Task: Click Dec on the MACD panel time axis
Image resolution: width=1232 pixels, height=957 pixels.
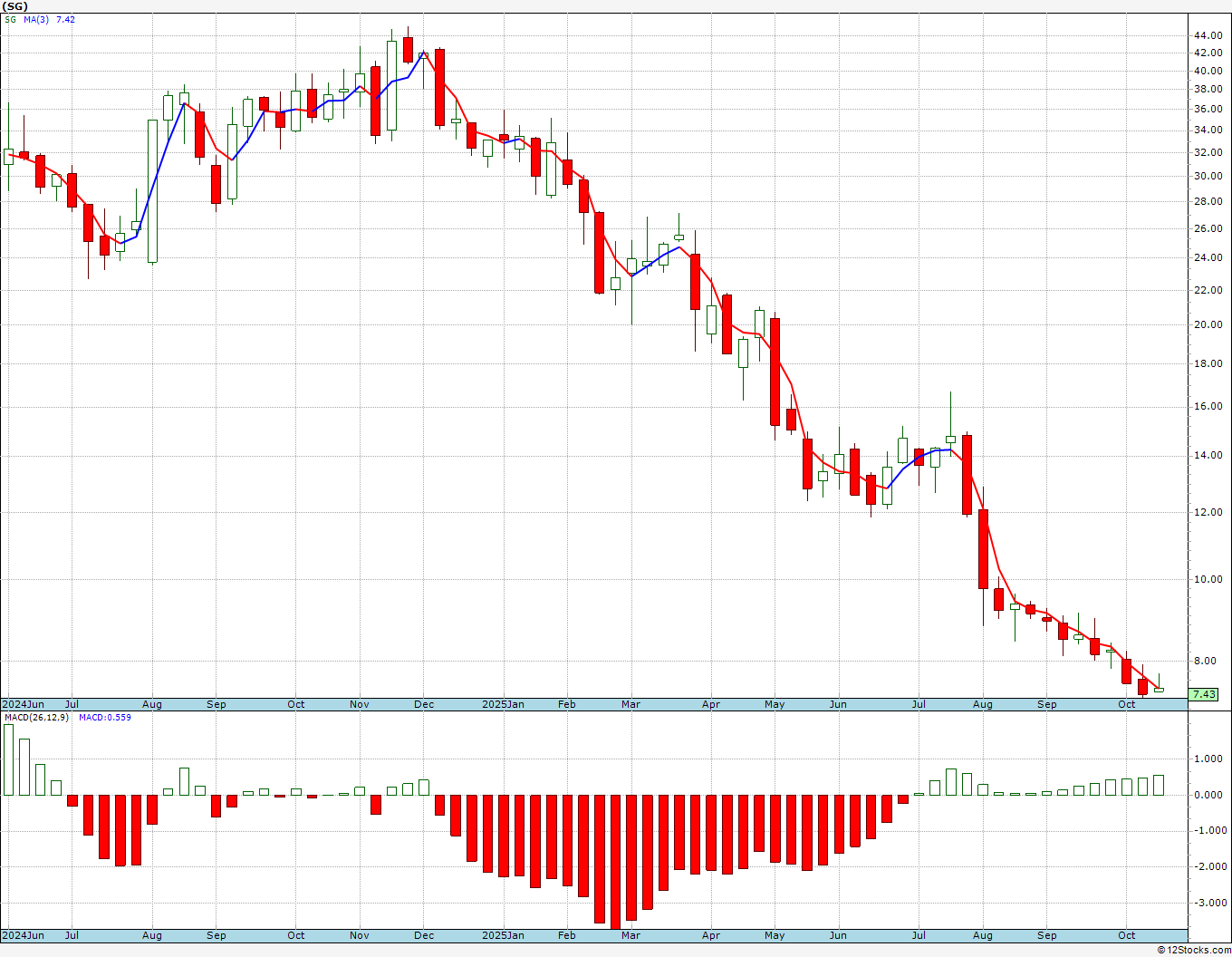Action: tap(424, 935)
